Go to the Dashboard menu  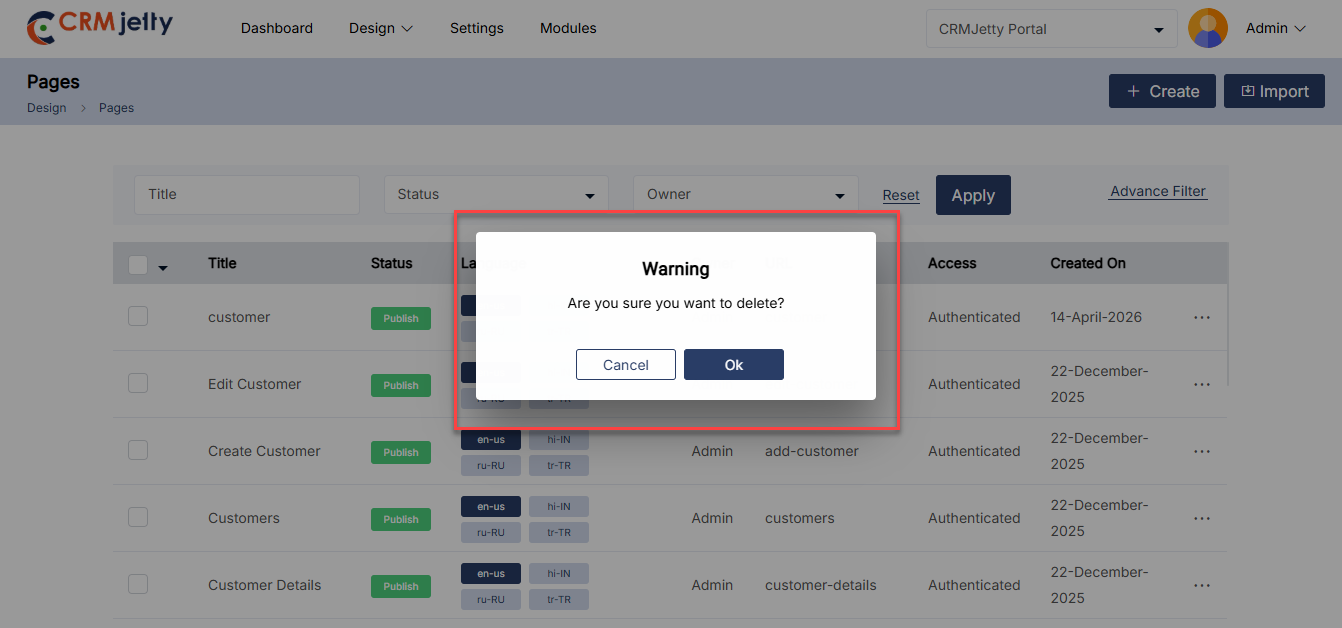click(x=277, y=28)
